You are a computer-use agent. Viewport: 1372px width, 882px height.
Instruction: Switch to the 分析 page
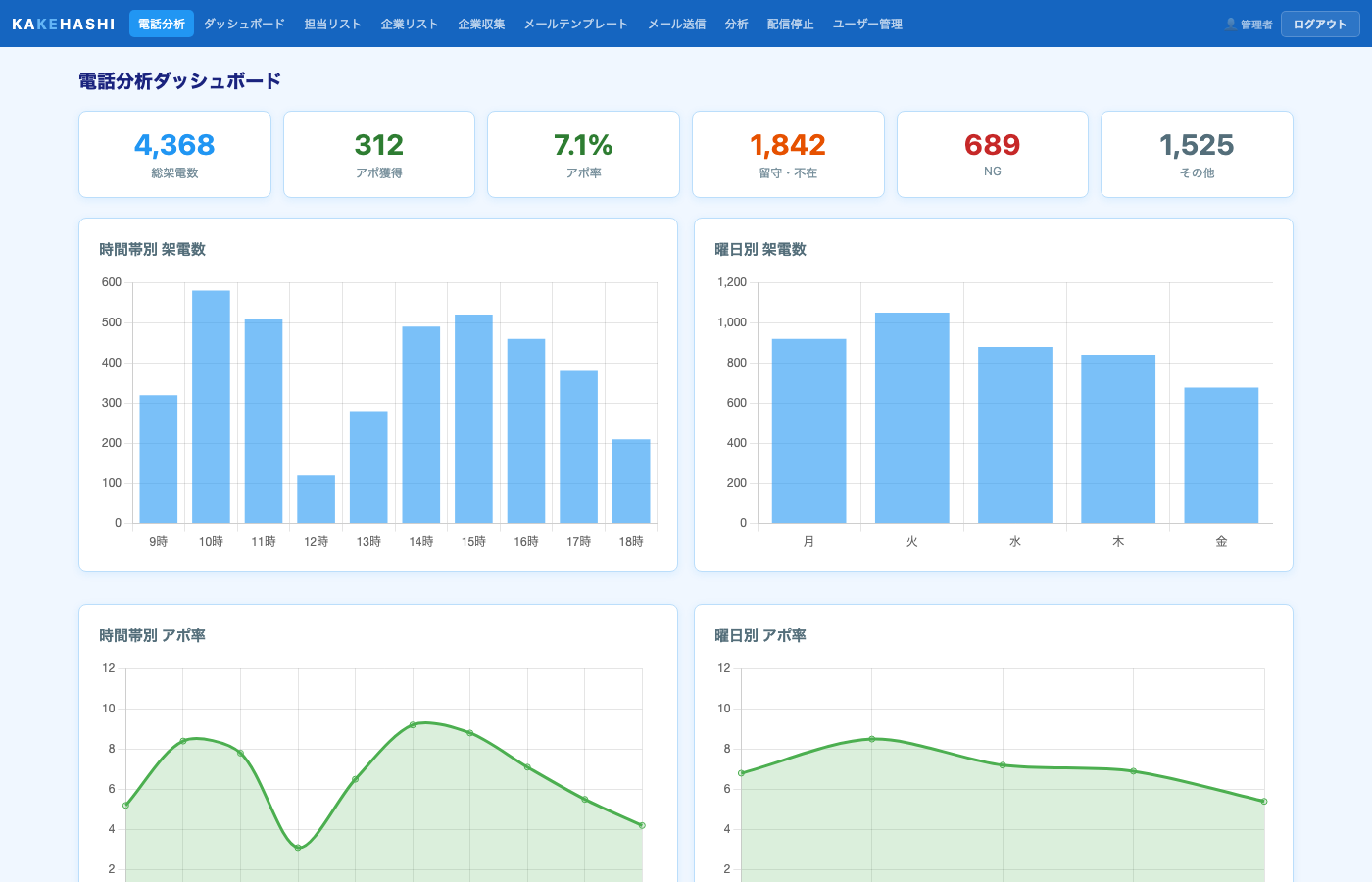point(736,24)
